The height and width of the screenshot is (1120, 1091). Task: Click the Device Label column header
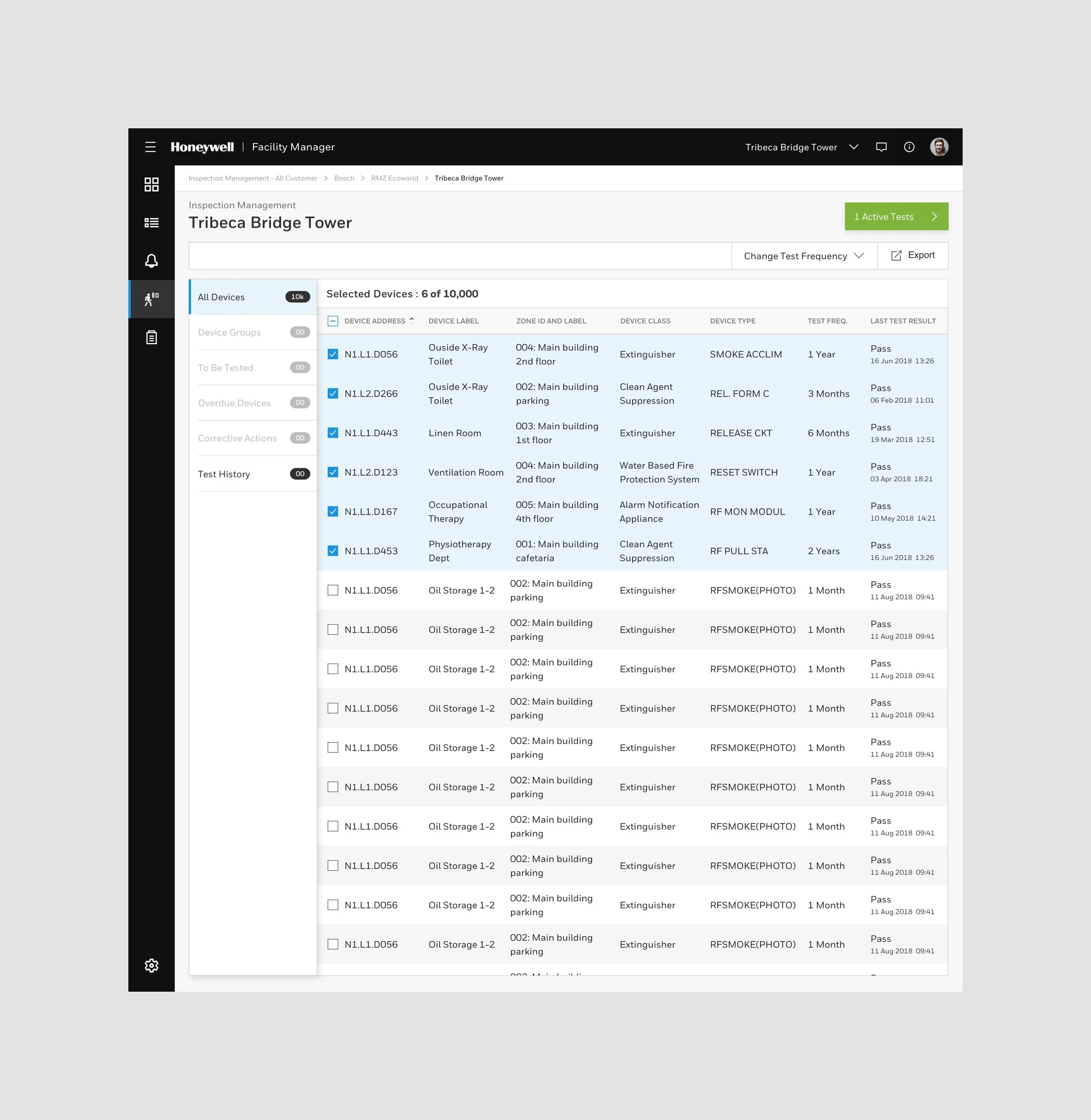click(x=453, y=321)
